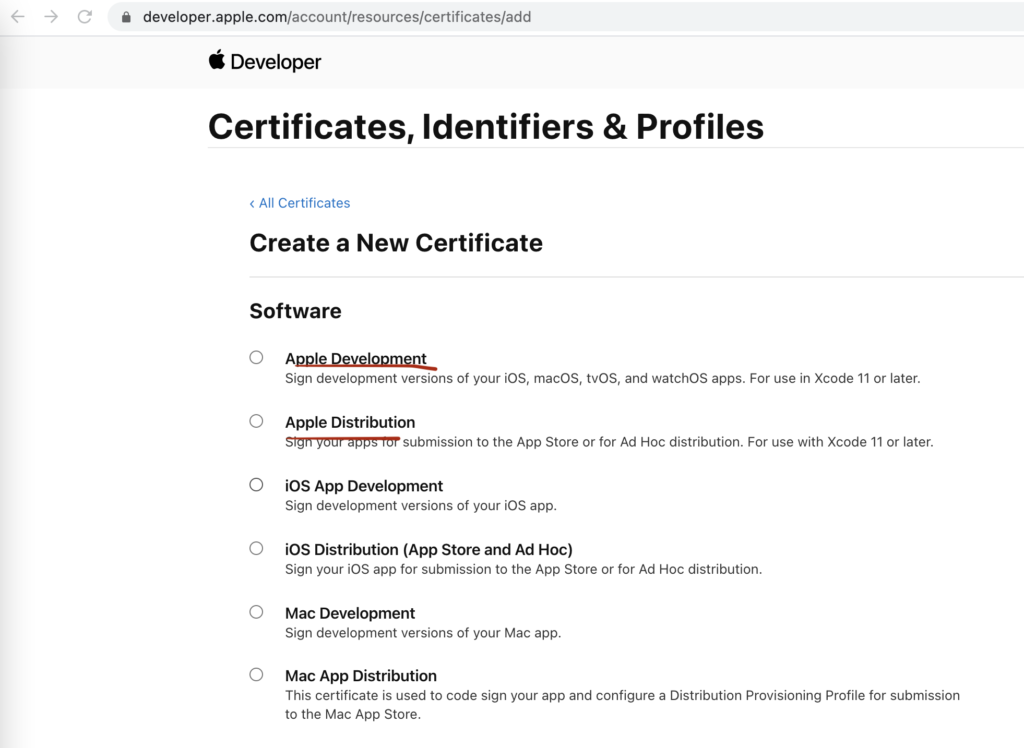Image resolution: width=1024 pixels, height=748 pixels.
Task: Click the iOS App Development label
Action: click(x=364, y=486)
